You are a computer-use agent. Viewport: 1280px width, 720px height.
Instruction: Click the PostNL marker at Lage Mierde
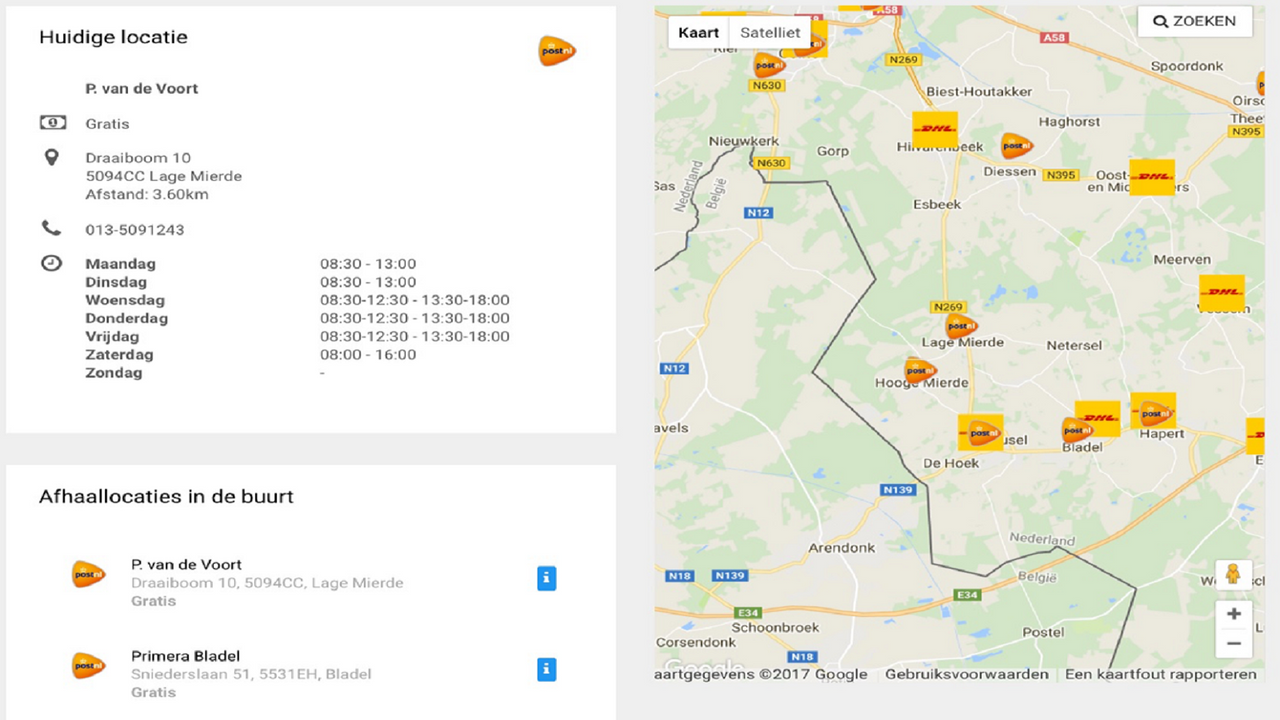961,325
